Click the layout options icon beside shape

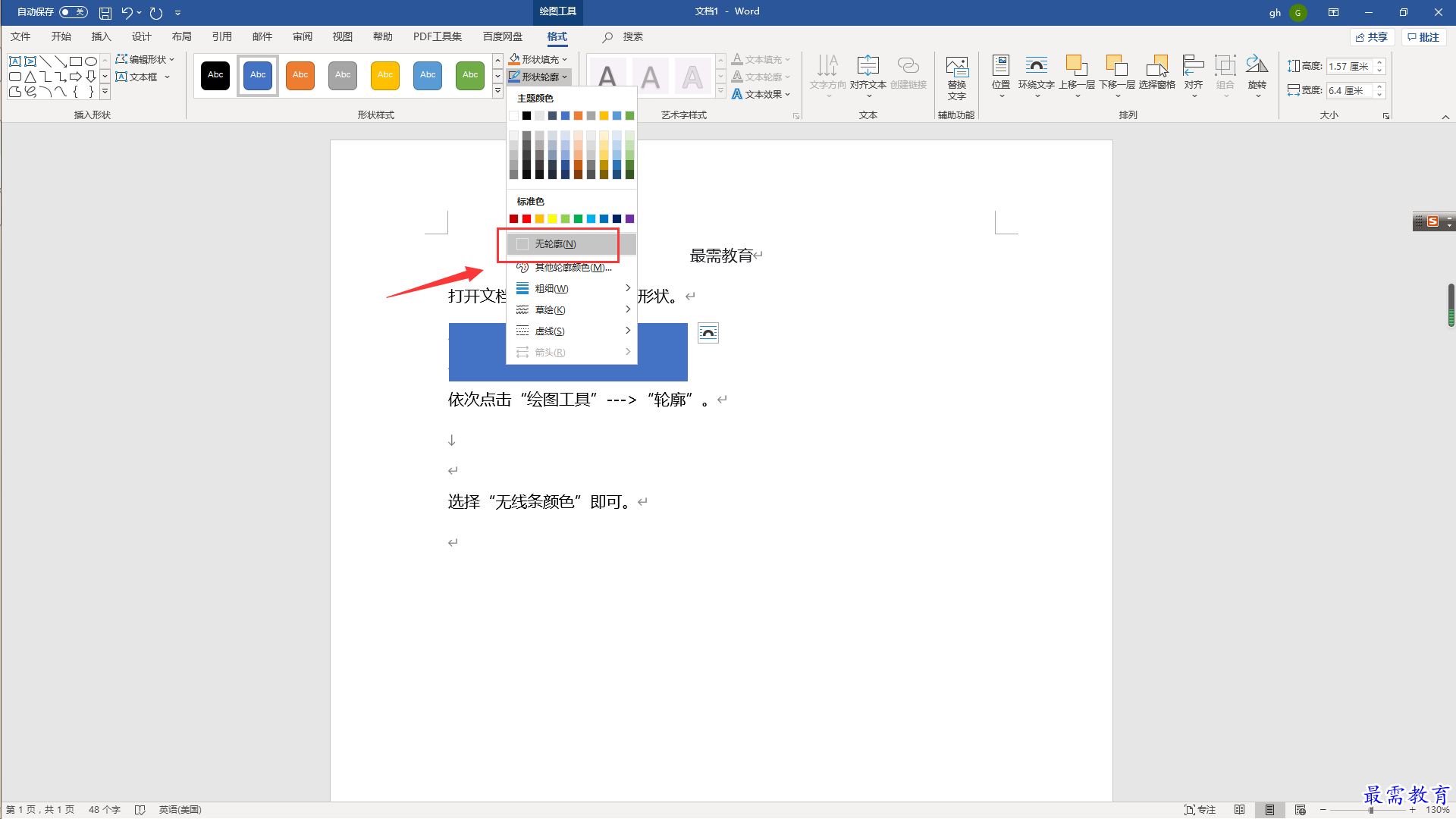[x=708, y=333]
